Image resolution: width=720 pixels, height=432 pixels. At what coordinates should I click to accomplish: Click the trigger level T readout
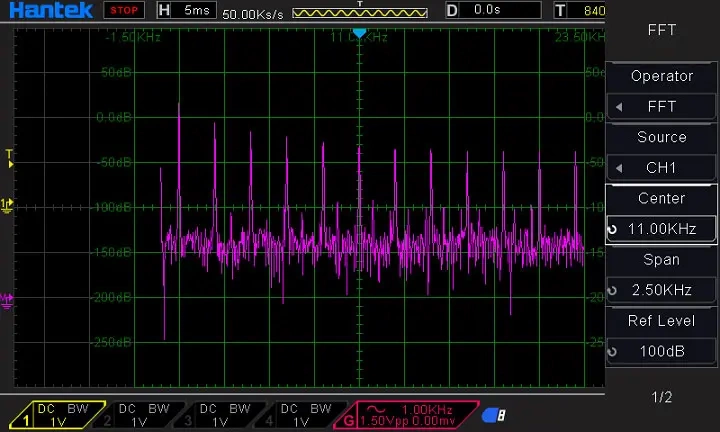point(581,11)
